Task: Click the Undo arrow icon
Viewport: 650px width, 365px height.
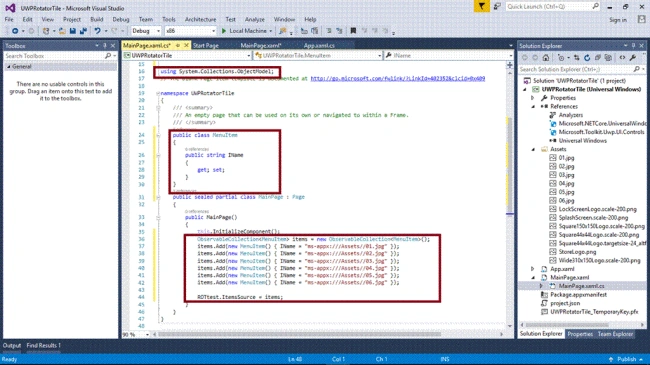Action: (97, 31)
